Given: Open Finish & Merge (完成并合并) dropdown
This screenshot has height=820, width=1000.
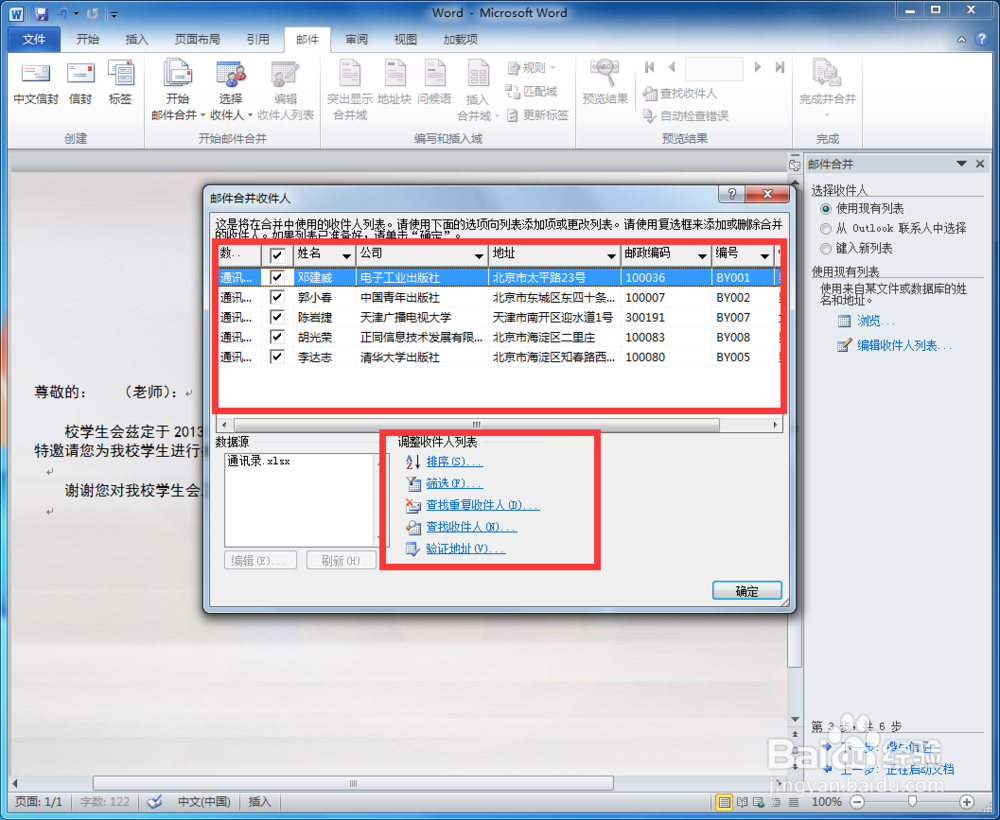Looking at the screenshot, I should (x=827, y=89).
